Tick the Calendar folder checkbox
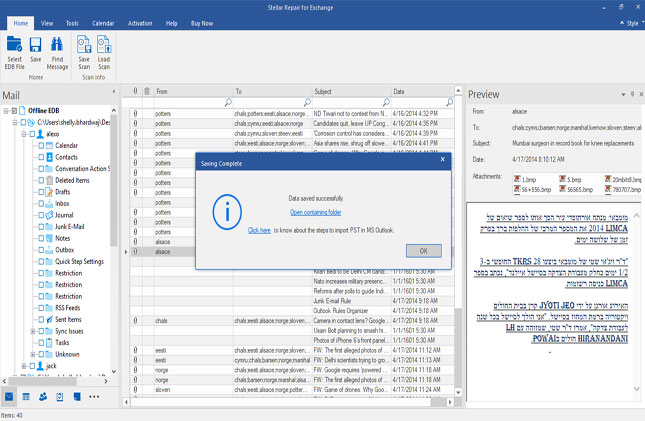645x421 pixels. (x=41, y=145)
